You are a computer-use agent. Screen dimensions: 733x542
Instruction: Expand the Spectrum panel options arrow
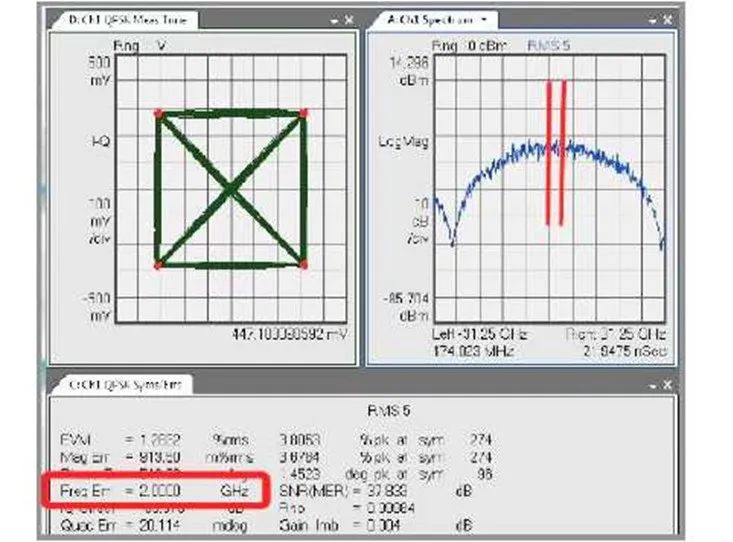tap(653, 20)
